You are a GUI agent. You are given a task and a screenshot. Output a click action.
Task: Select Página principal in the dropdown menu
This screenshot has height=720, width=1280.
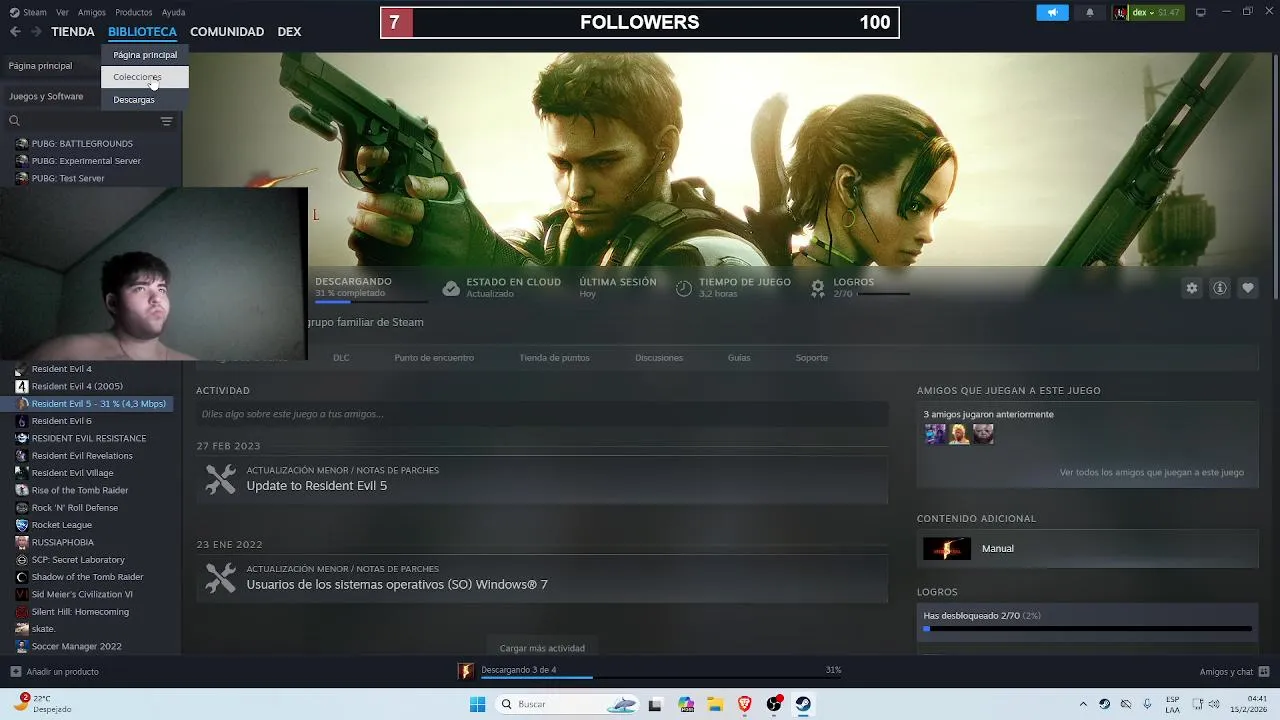pos(145,55)
